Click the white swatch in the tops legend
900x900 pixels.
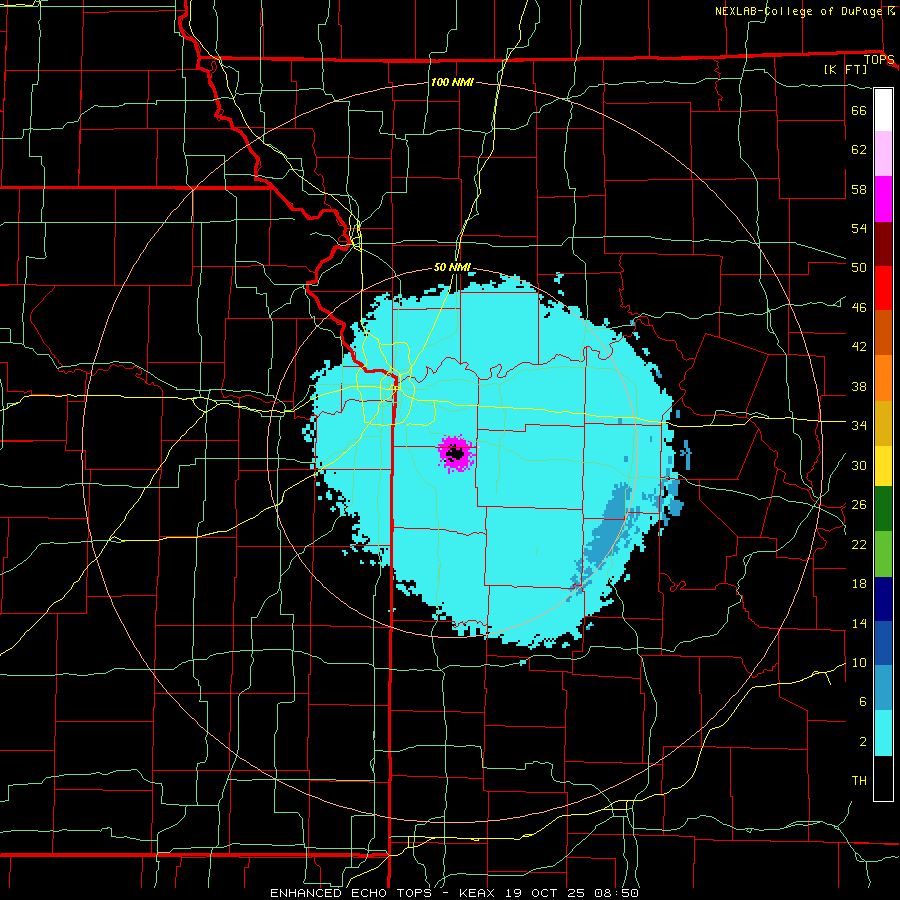click(x=883, y=110)
